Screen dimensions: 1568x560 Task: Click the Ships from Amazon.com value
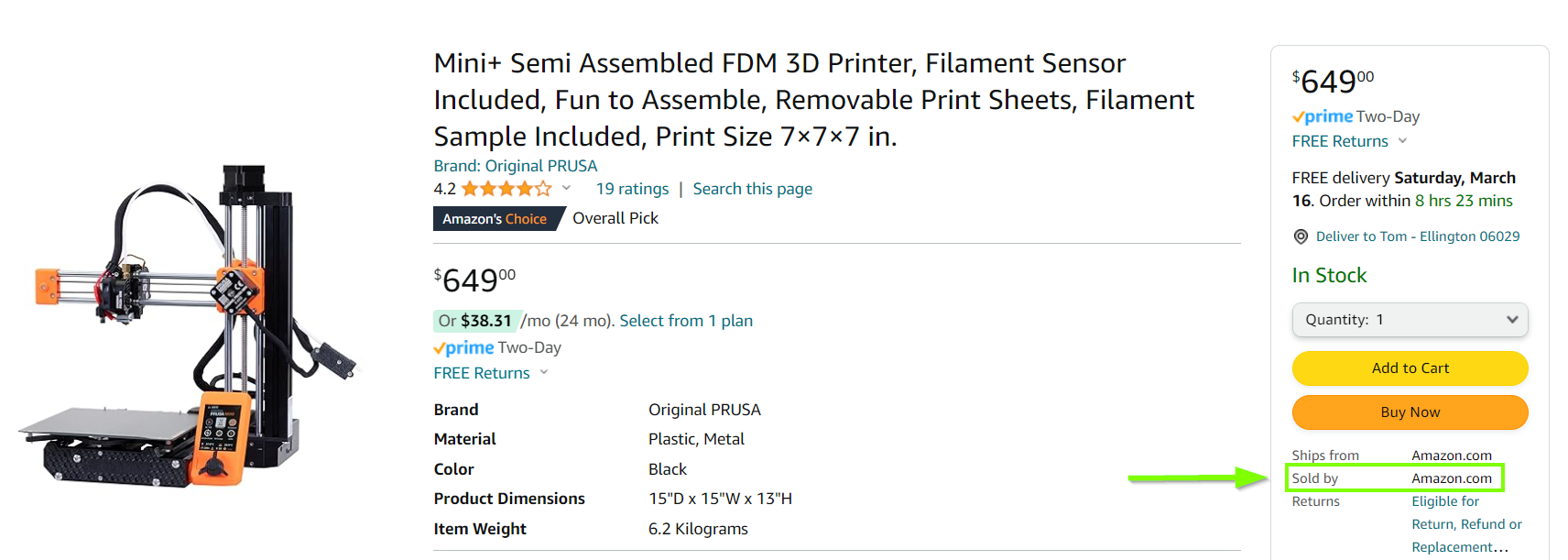[x=1451, y=456]
